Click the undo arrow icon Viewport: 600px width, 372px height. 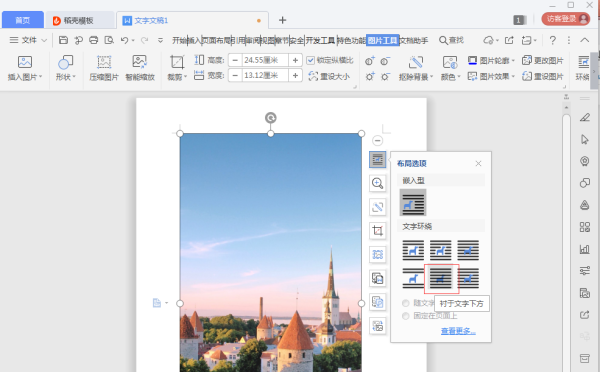tap(124, 40)
